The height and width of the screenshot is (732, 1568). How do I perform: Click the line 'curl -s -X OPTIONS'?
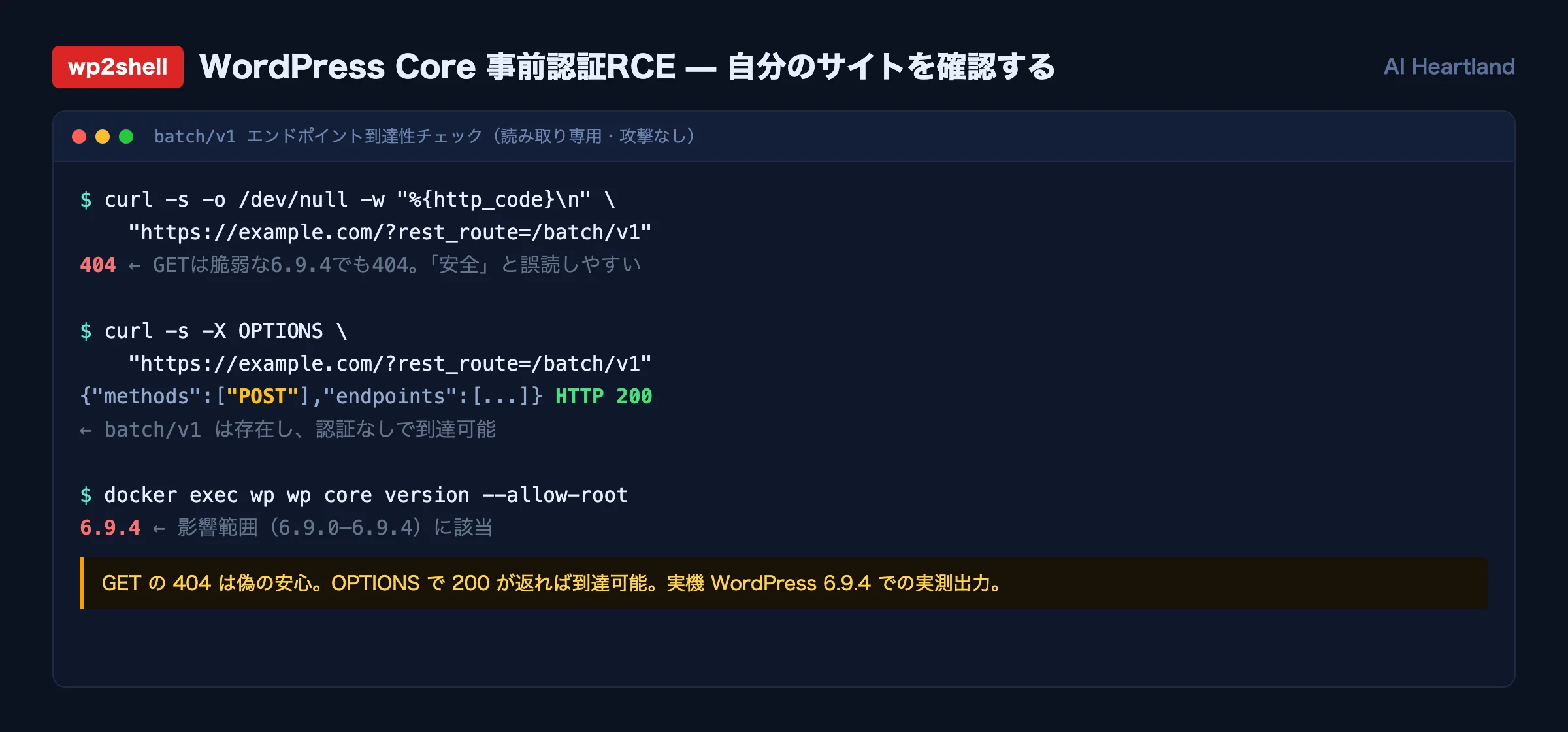214,331
